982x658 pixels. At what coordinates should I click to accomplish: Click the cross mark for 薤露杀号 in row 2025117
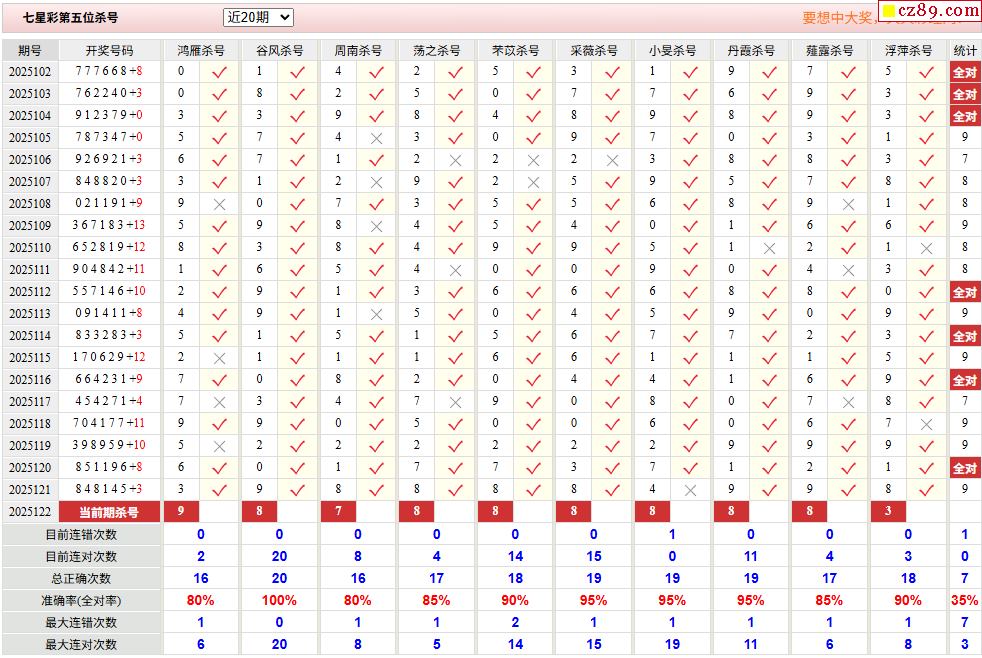(848, 403)
